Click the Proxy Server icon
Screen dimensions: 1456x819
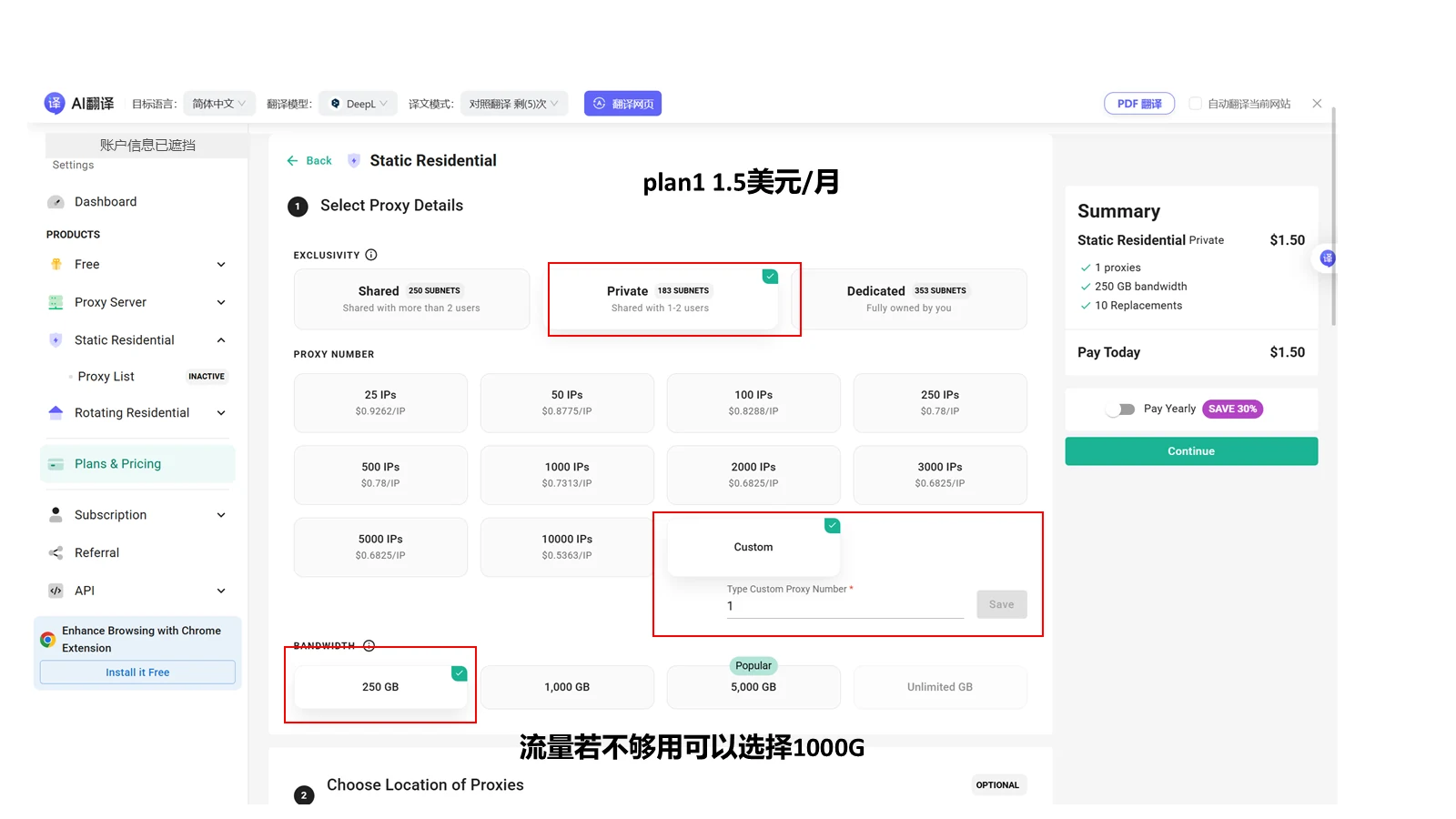coord(56,302)
